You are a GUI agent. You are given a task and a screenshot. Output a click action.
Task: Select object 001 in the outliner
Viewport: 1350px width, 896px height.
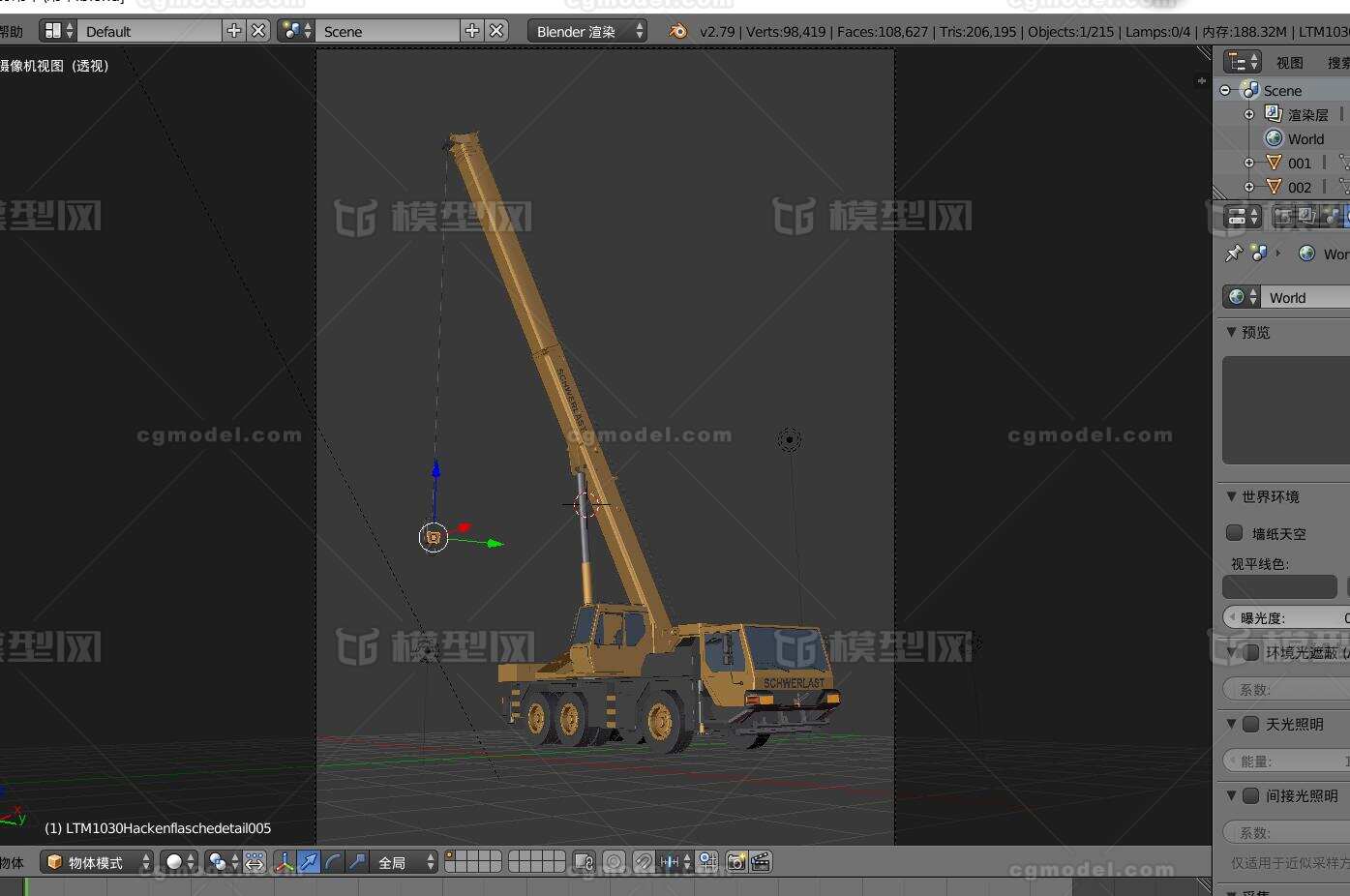coord(1300,163)
